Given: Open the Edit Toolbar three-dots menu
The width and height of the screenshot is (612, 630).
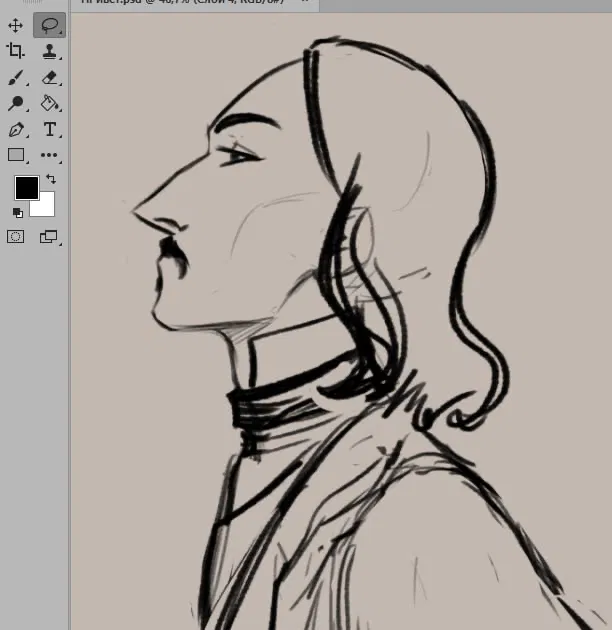Looking at the screenshot, I should coord(49,155).
